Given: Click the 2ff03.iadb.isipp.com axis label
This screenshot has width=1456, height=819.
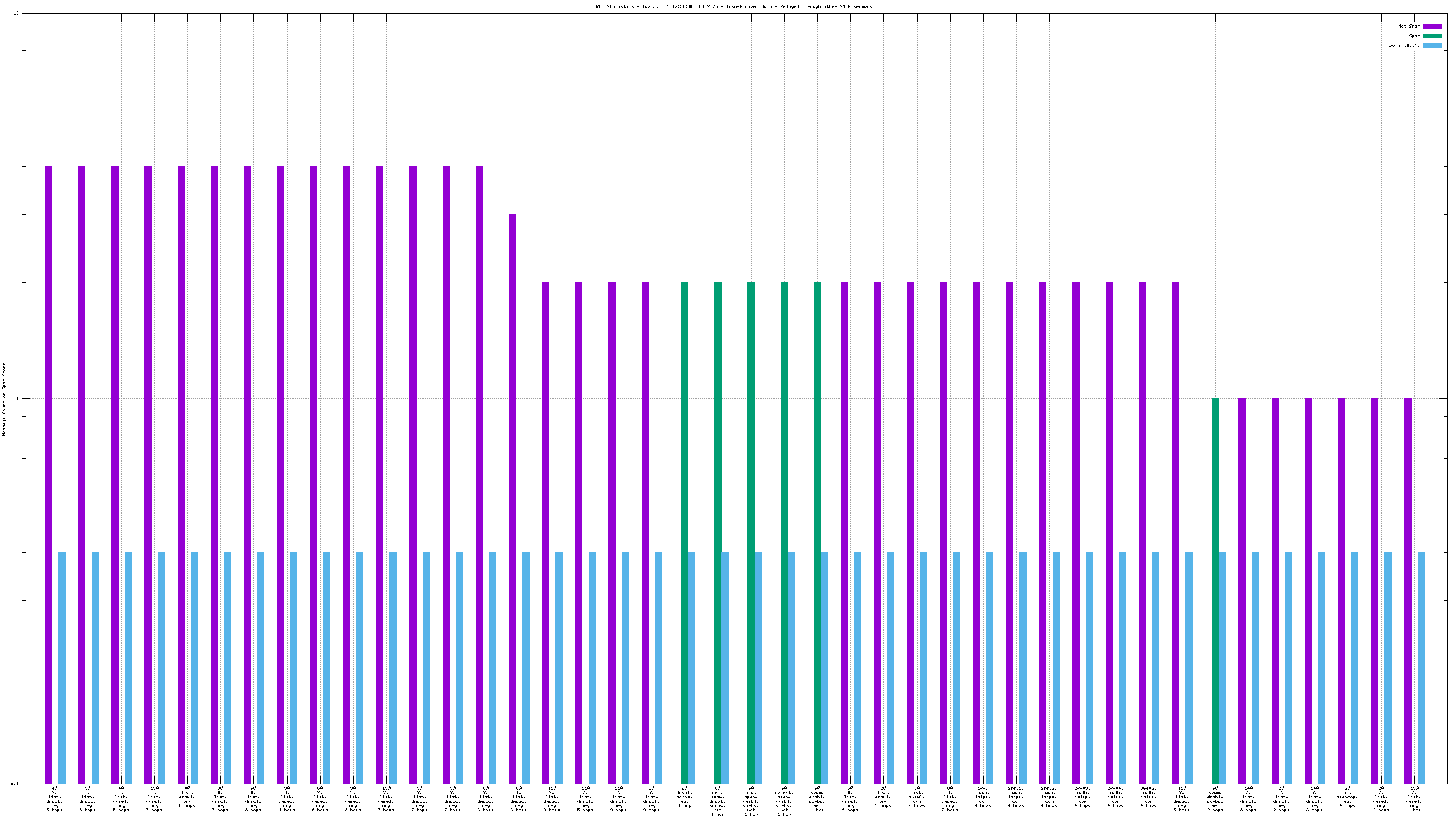Looking at the screenshot, I should point(1082,796).
